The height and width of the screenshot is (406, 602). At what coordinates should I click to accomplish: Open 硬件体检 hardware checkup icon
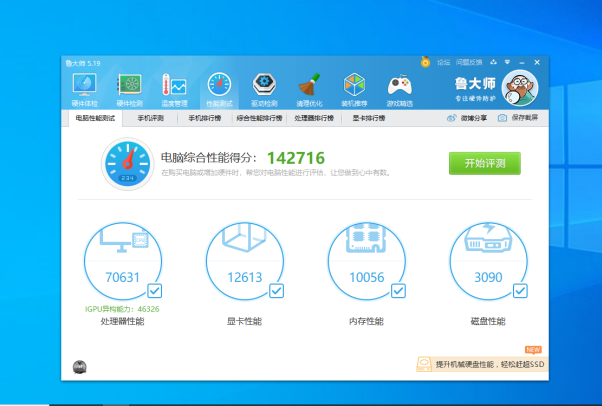[x=84, y=87]
